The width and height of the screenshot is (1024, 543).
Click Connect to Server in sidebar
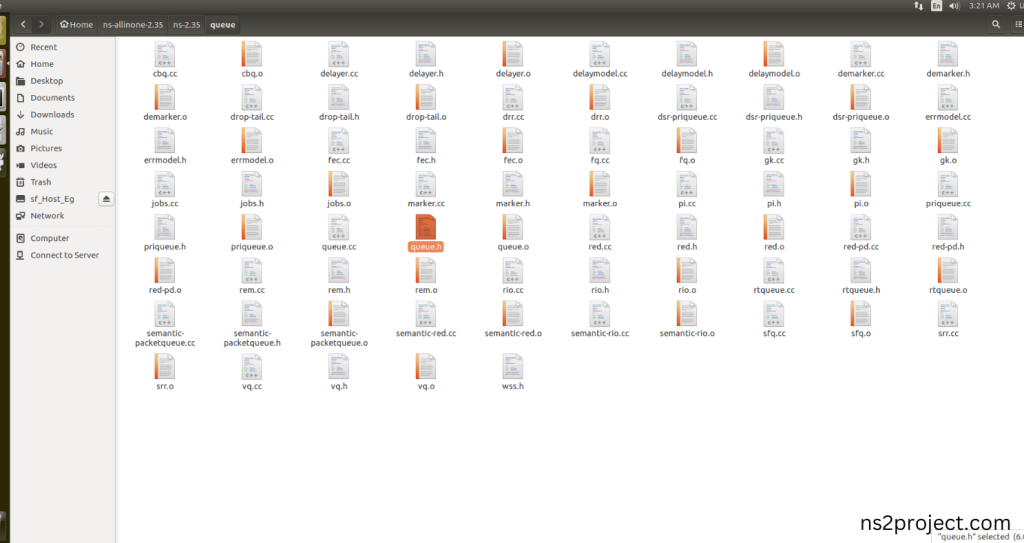[x=65, y=255]
